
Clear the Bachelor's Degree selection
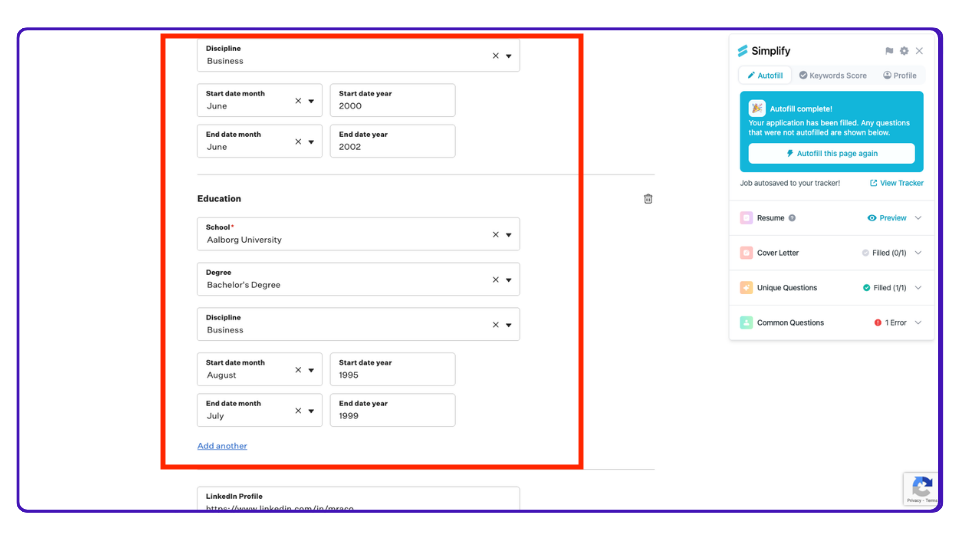(x=495, y=280)
